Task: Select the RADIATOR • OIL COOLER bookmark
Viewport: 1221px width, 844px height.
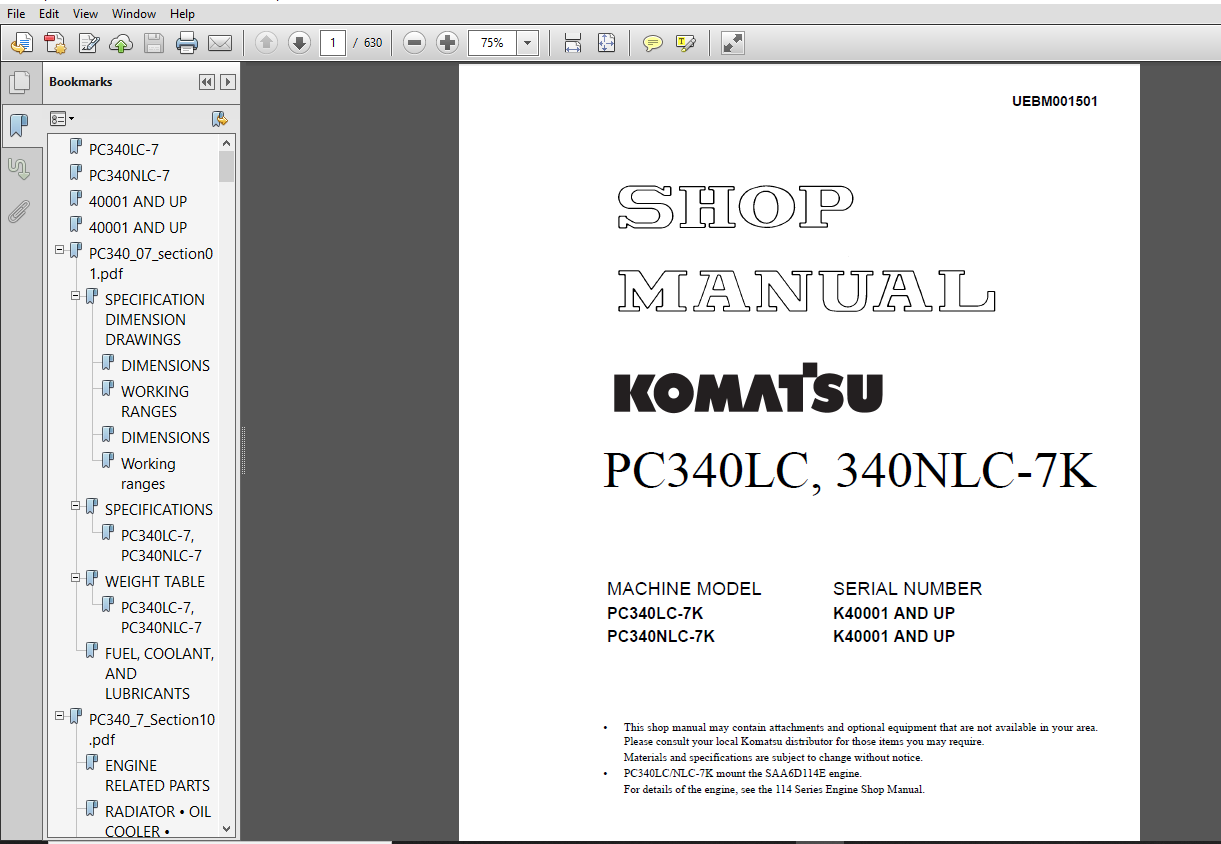Action: point(158,821)
